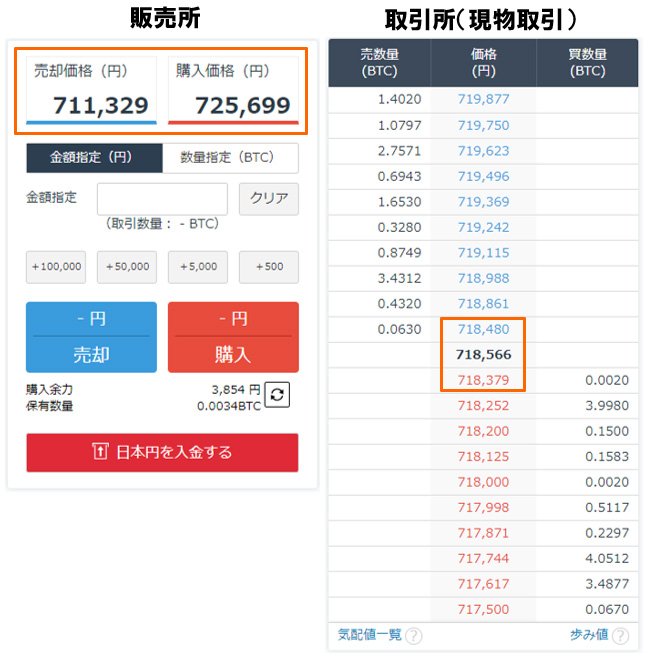This screenshot has width=648, height=659.
Task: Select ask price 719,623
Action: click(483, 151)
